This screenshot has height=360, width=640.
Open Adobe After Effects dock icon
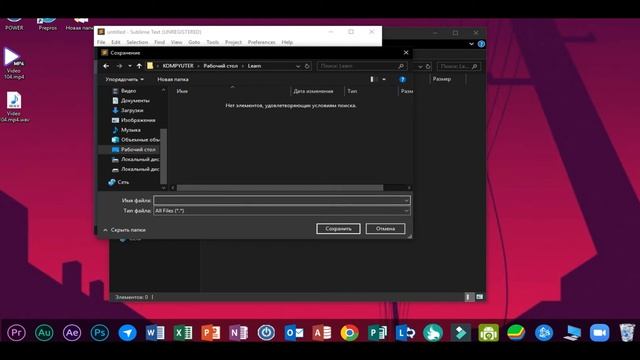click(72, 333)
